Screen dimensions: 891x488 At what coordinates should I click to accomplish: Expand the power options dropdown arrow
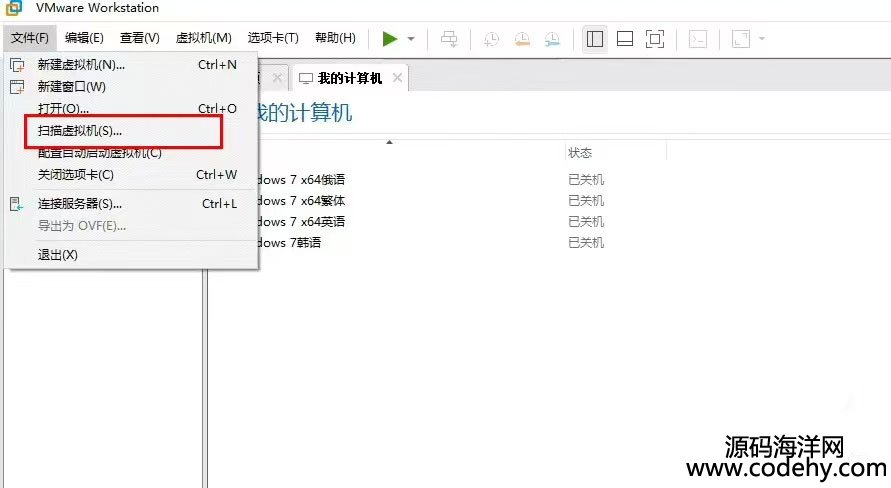(411, 39)
